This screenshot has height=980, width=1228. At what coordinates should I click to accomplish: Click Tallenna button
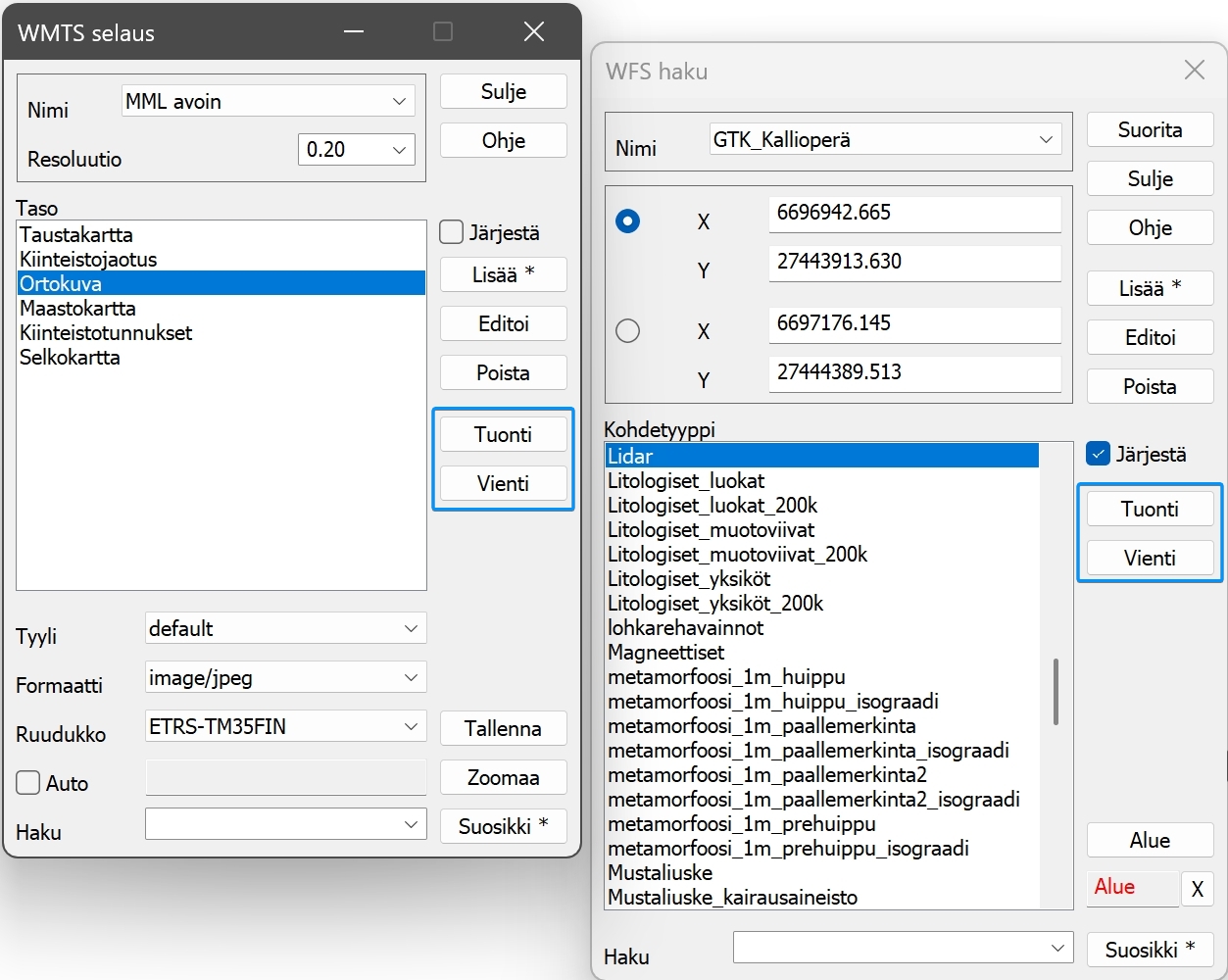click(x=504, y=728)
